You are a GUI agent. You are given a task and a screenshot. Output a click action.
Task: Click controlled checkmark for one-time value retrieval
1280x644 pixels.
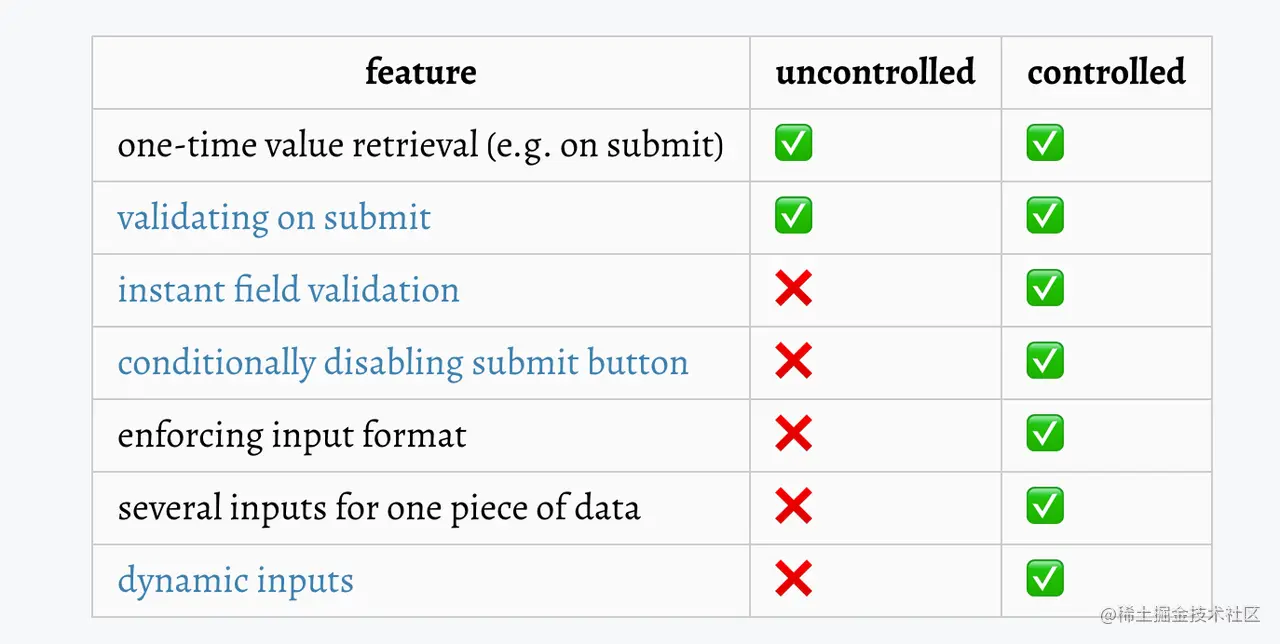(1045, 143)
